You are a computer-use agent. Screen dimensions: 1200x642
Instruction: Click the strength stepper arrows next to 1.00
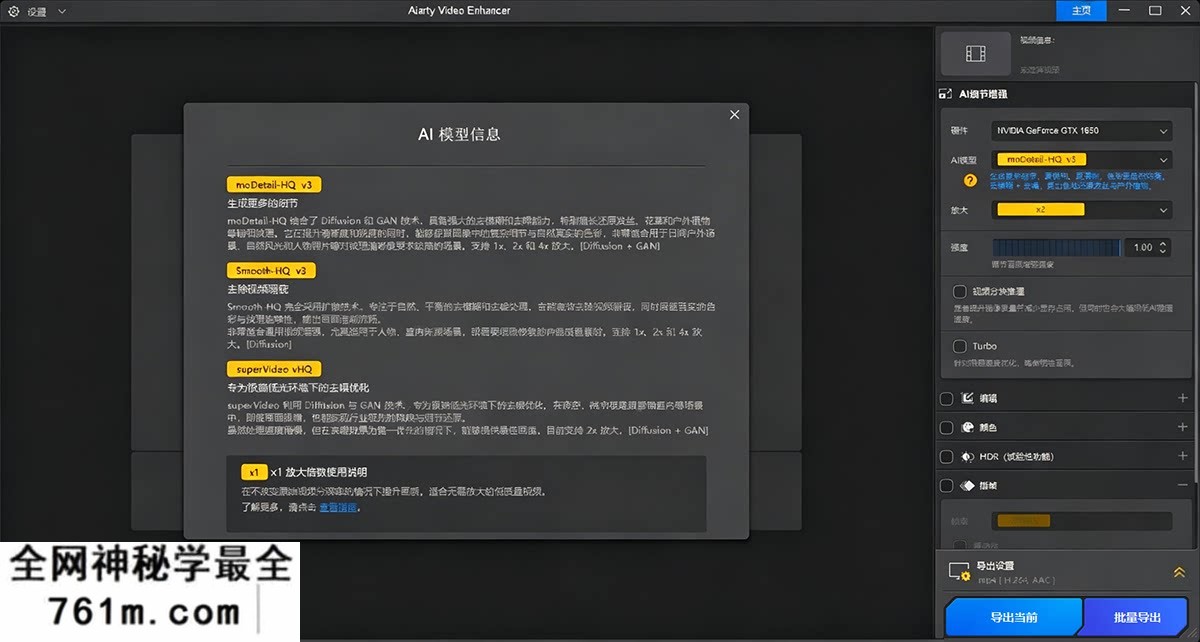pyautogui.click(x=1164, y=247)
